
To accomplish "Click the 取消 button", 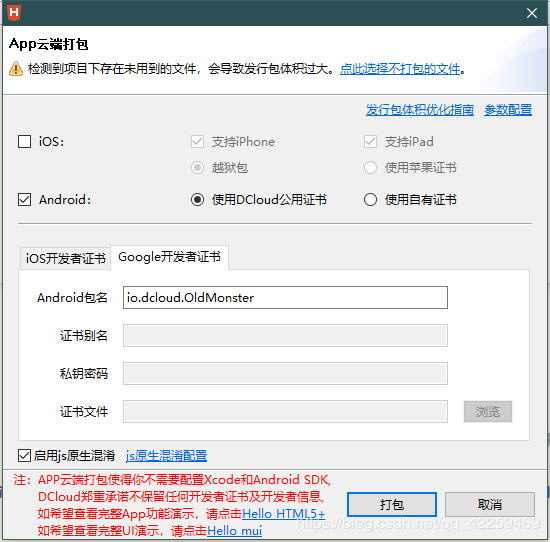I will pyautogui.click(x=490, y=504).
